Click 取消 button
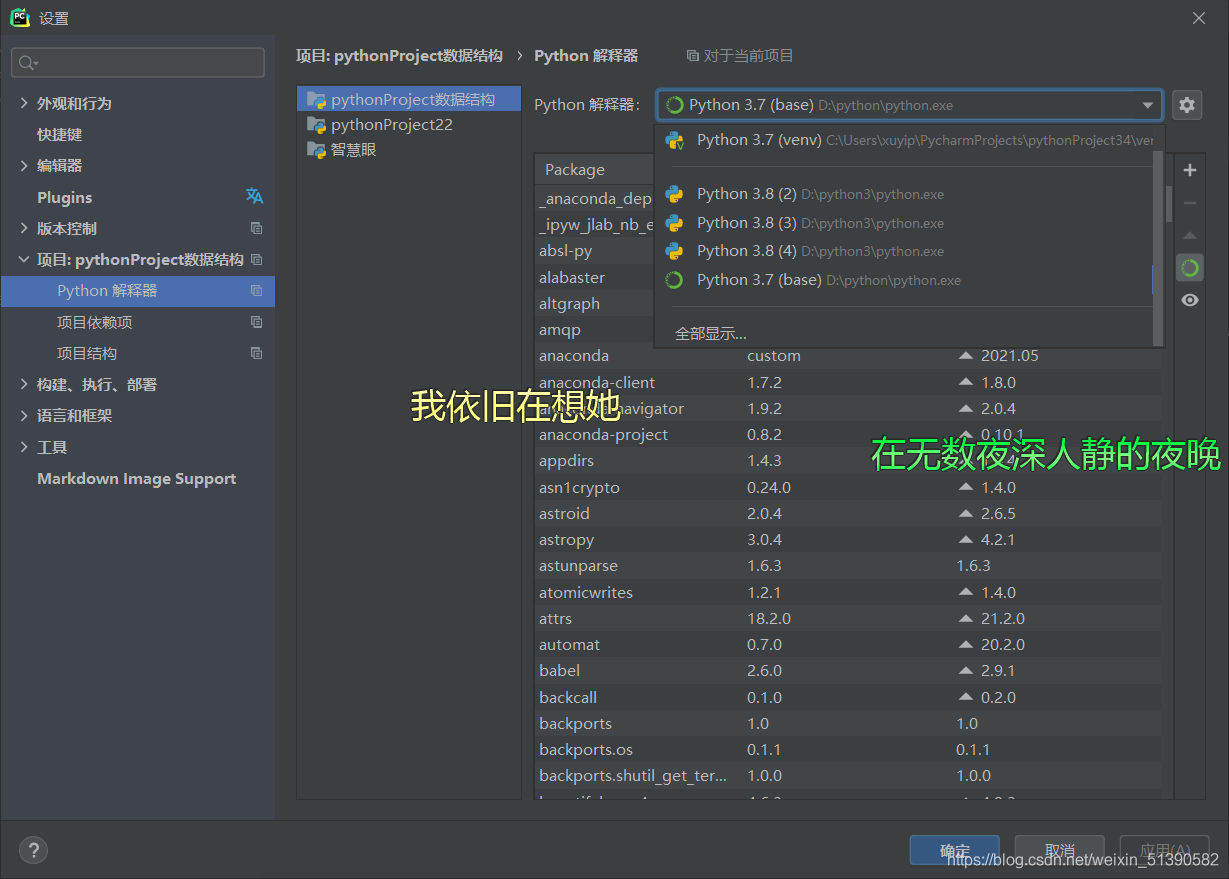Image resolution: width=1229 pixels, height=879 pixels. (x=1060, y=850)
